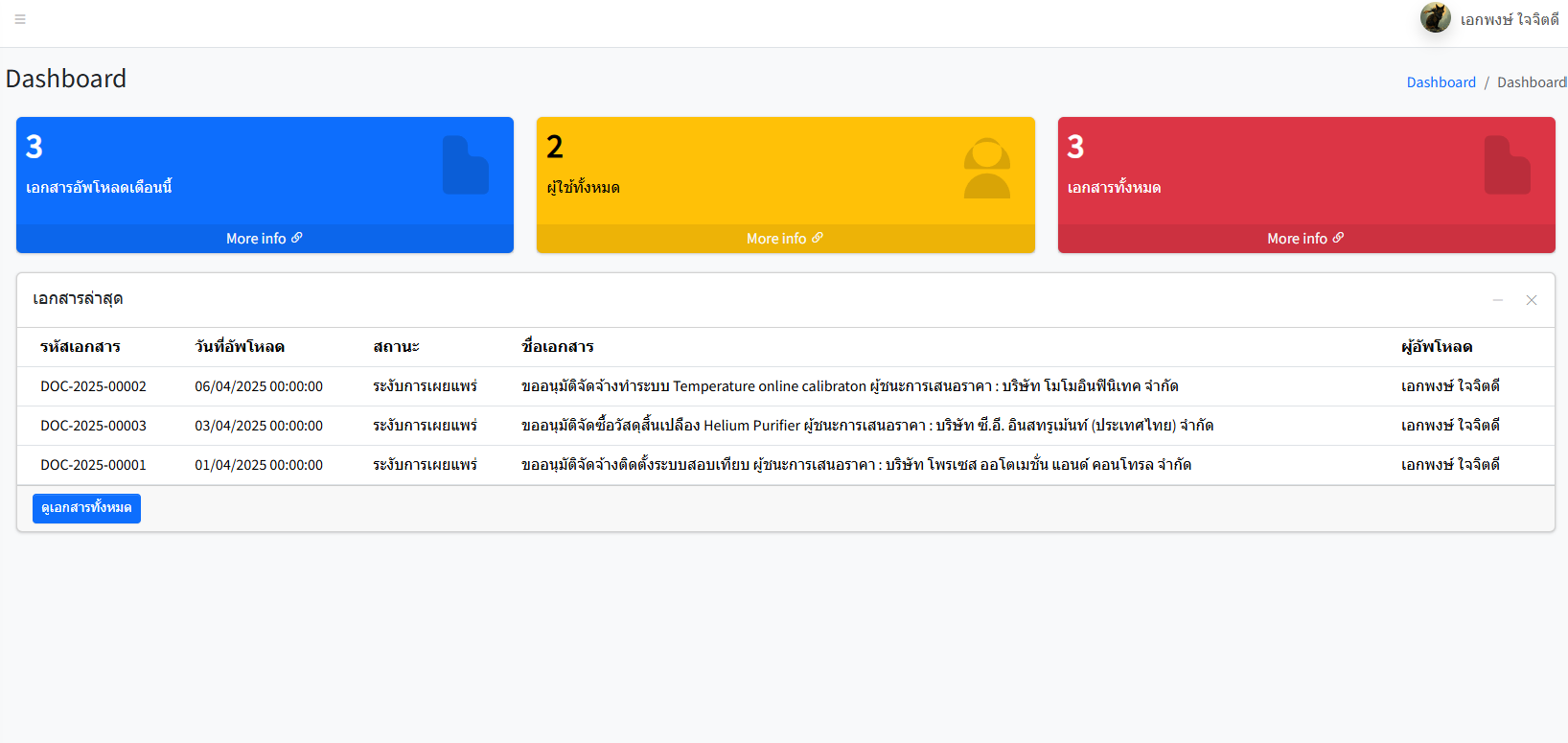Click upload date 03/04/2025 00:00:00
1568x743 pixels.
pyautogui.click(x=259, y=426)
